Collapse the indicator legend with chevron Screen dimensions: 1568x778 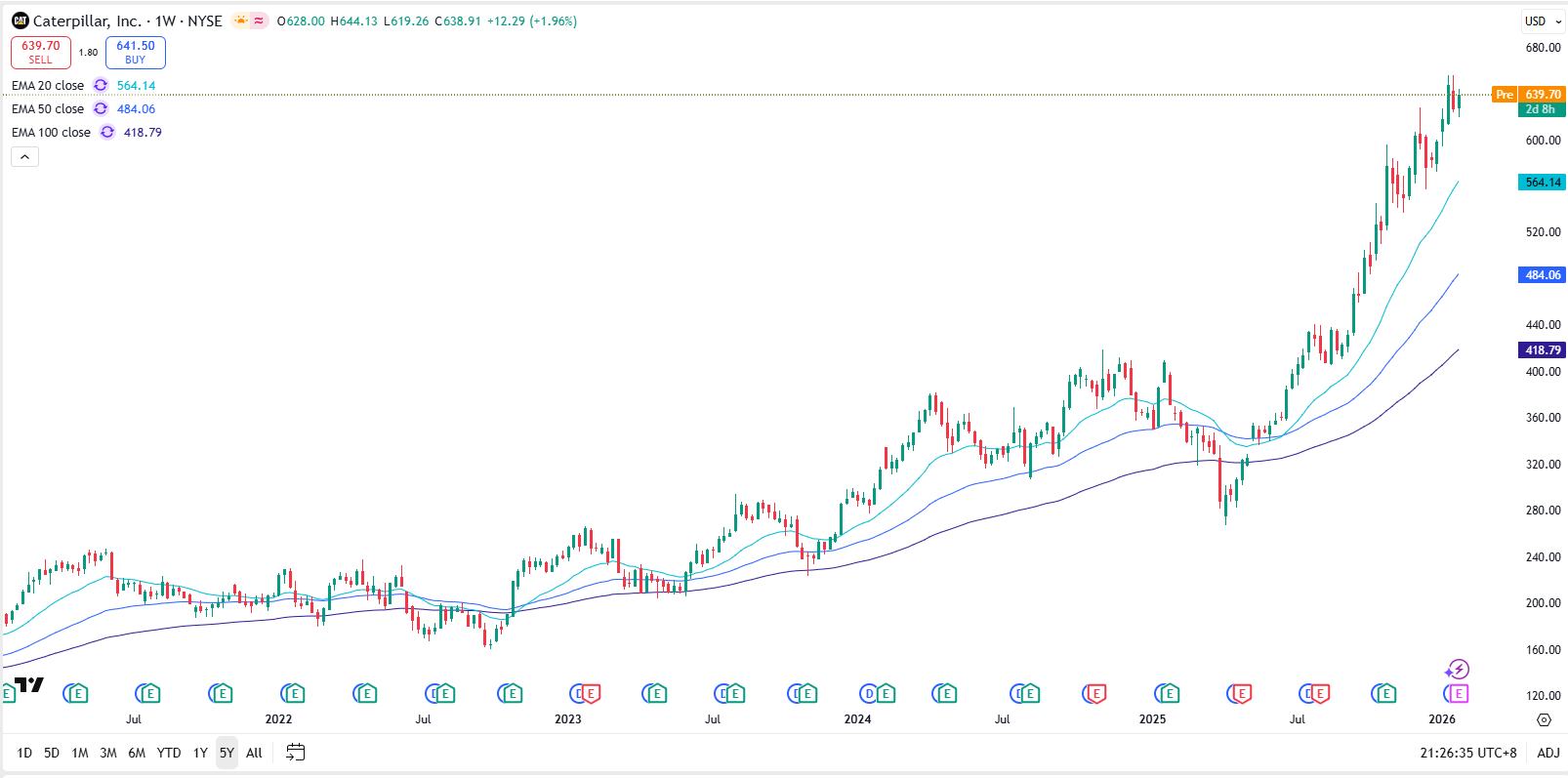click(24, 157)
